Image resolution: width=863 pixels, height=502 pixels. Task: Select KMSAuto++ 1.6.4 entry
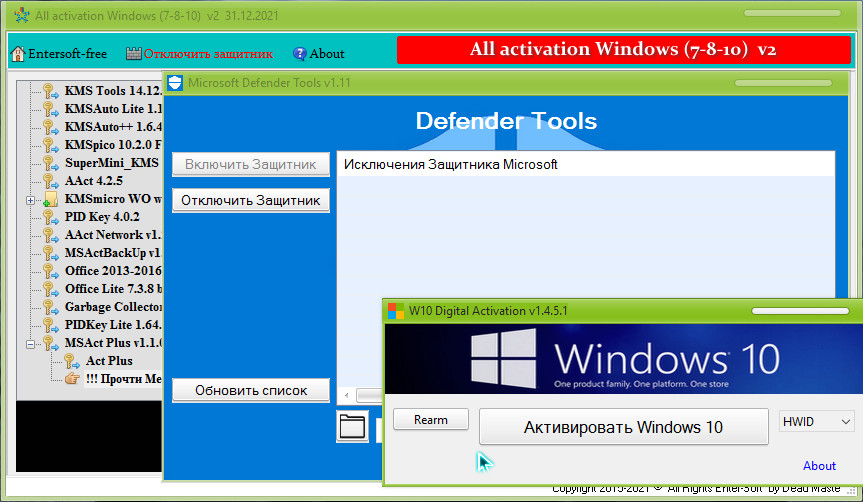[x=113, y=127]
